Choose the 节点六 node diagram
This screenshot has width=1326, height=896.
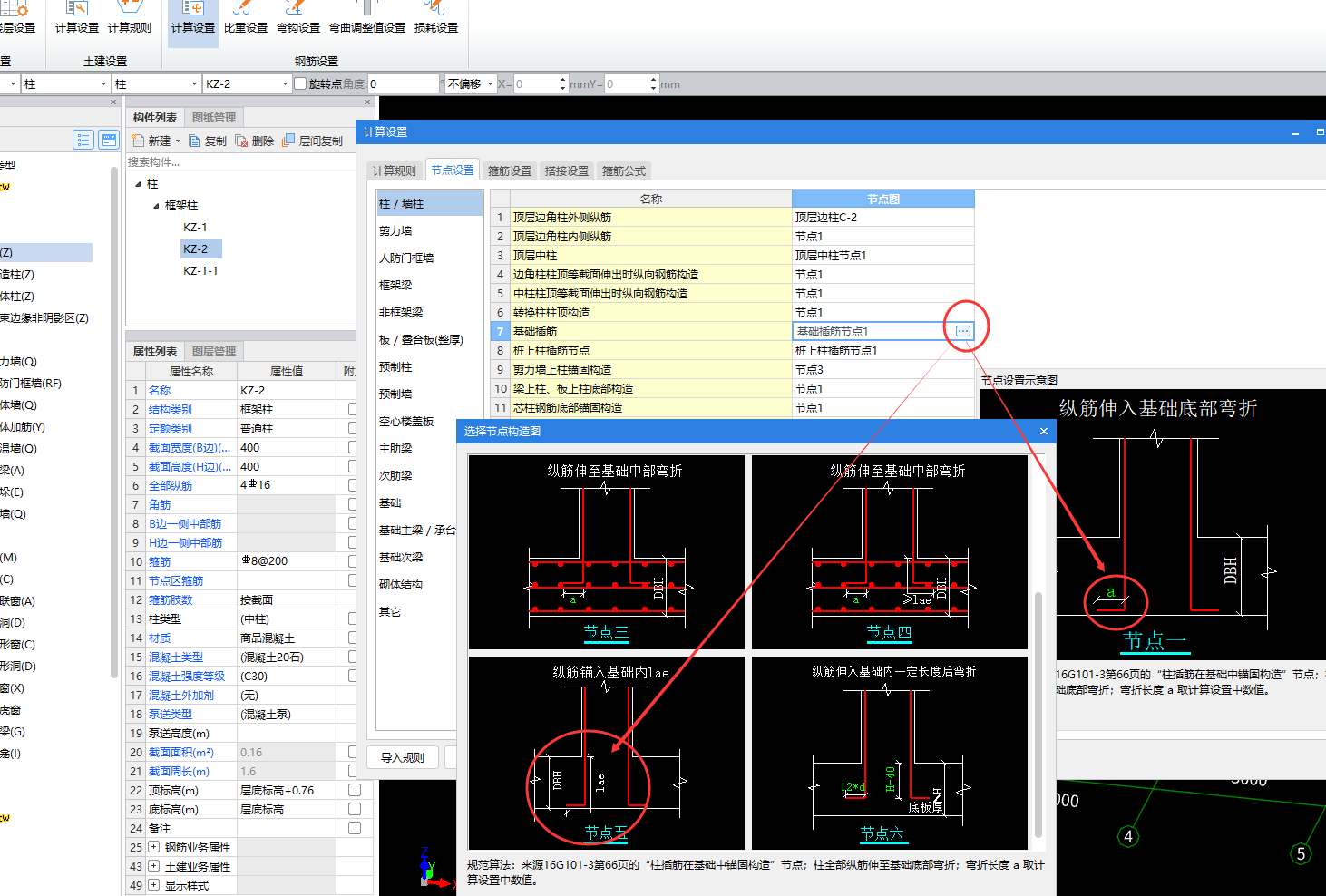(889, 754)
